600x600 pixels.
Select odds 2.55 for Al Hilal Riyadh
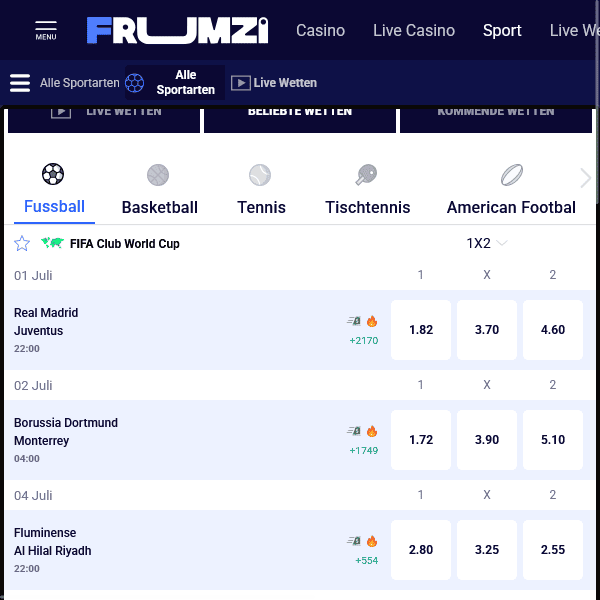[553, 550]
